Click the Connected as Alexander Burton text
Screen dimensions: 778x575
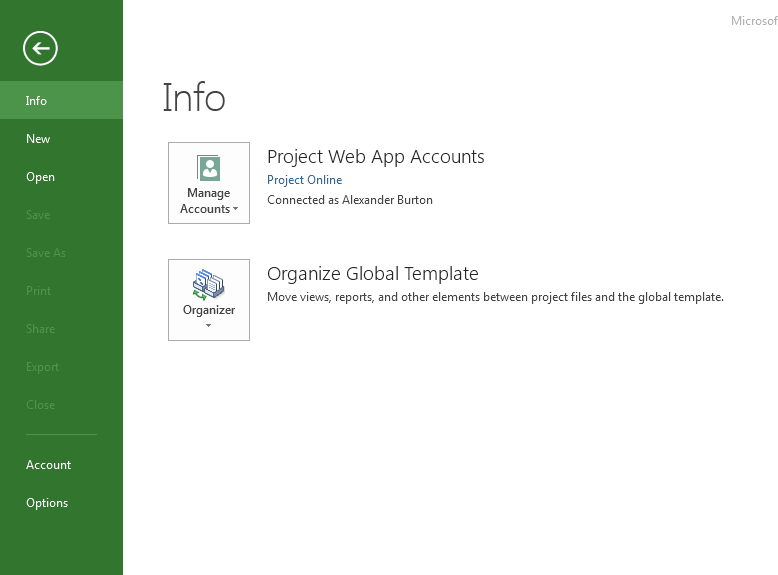click(350, 200)
